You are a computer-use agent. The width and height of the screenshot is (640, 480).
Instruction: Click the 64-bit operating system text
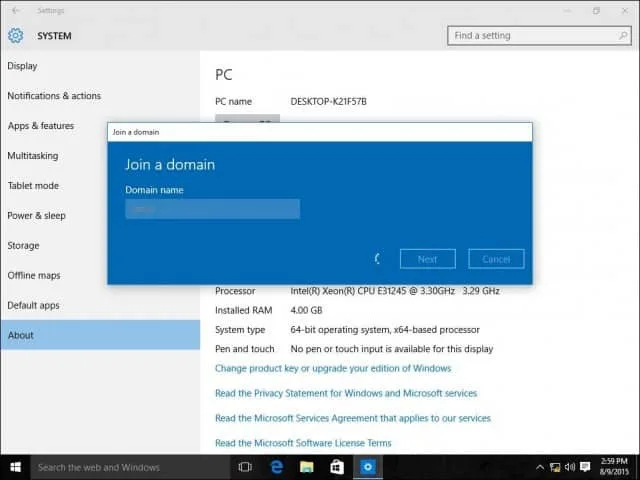pyautogui.click(x=385, y=329)
